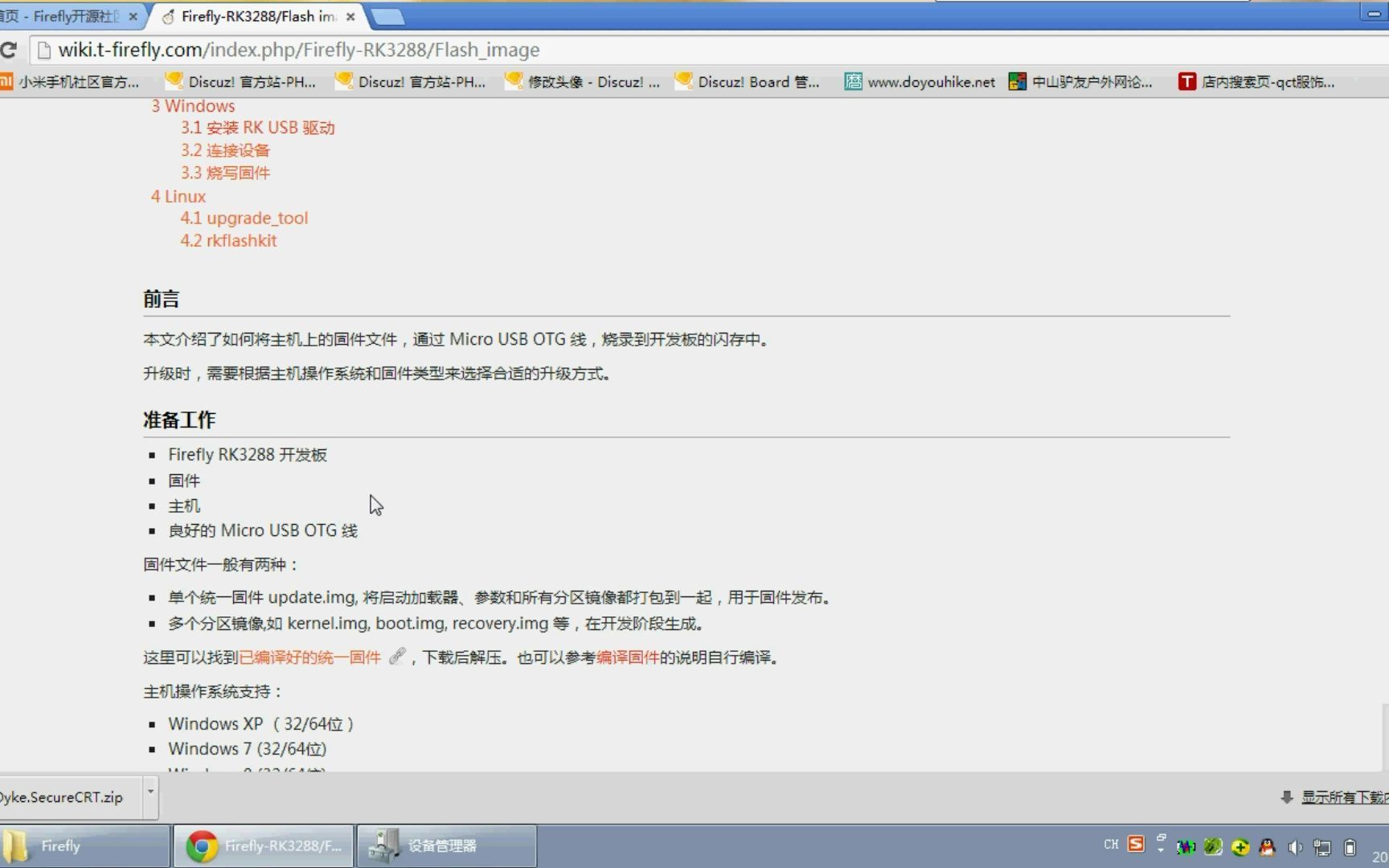Viewport: 1389px width, 868px height.
Task: Go to 4.2 rkflashkit section
Action: point(228,240)
